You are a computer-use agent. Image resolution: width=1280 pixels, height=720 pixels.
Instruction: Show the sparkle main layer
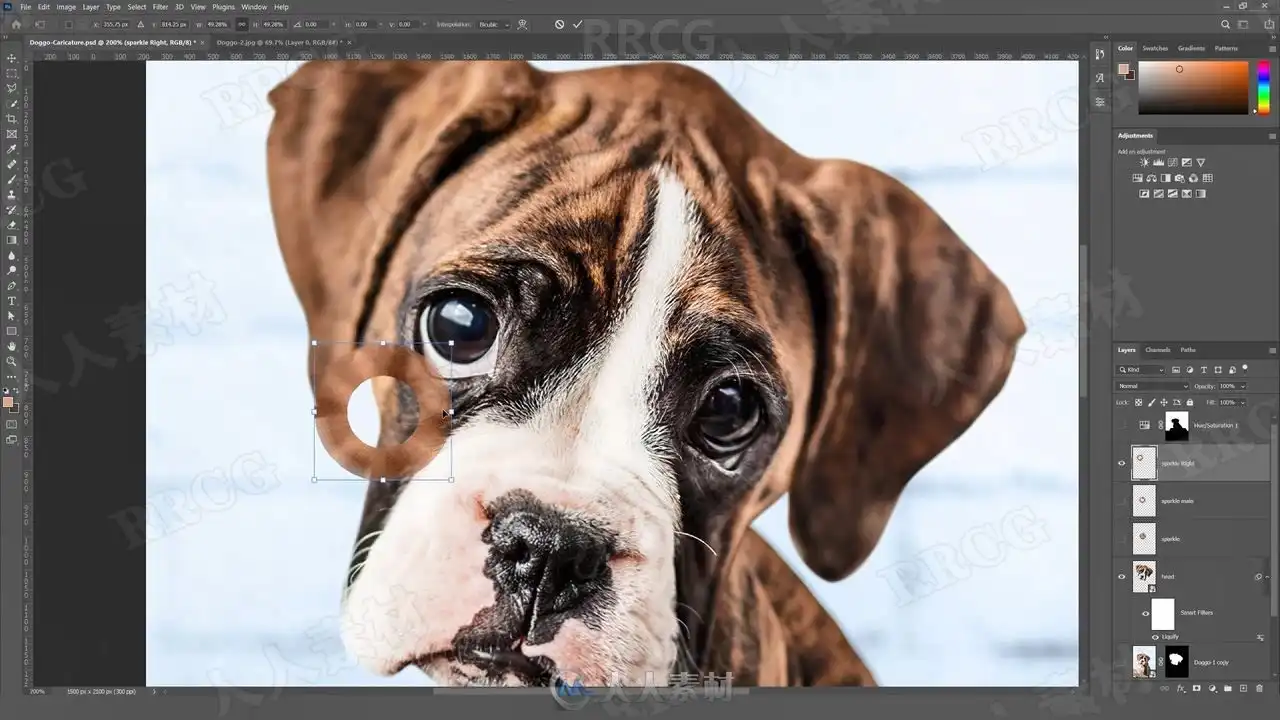[1121, 501]
